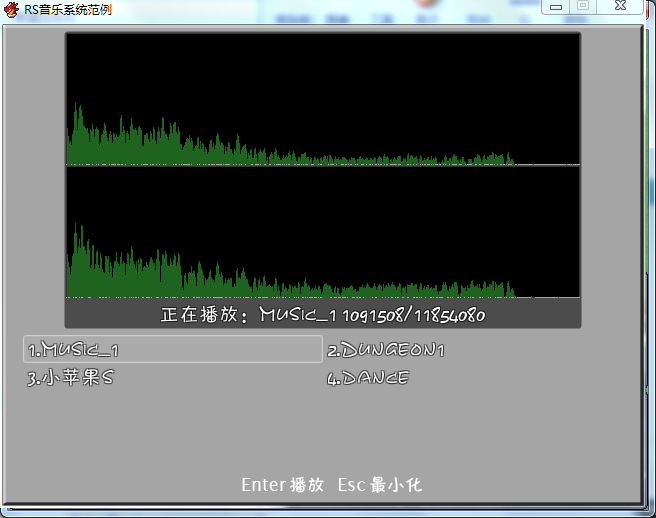The image size is (656, 518).
Task: Click the RS音乐系统范例 window title text
Action: [x=68, y=9]
